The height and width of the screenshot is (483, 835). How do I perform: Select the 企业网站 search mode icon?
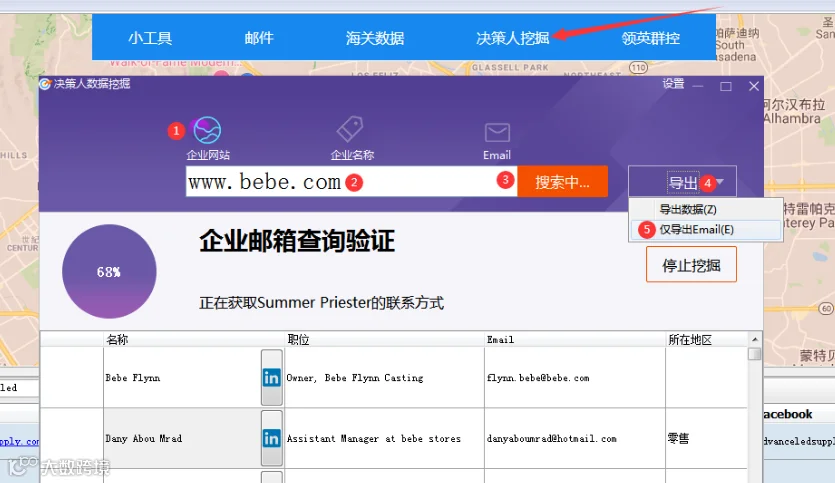coord(207,130)
